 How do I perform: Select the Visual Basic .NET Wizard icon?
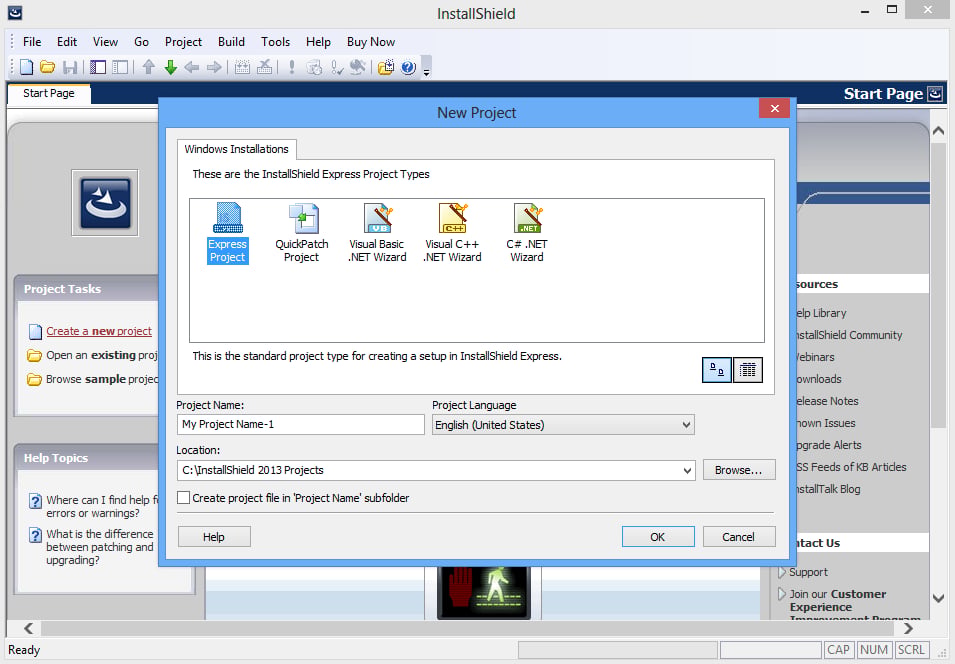point(377,233)
